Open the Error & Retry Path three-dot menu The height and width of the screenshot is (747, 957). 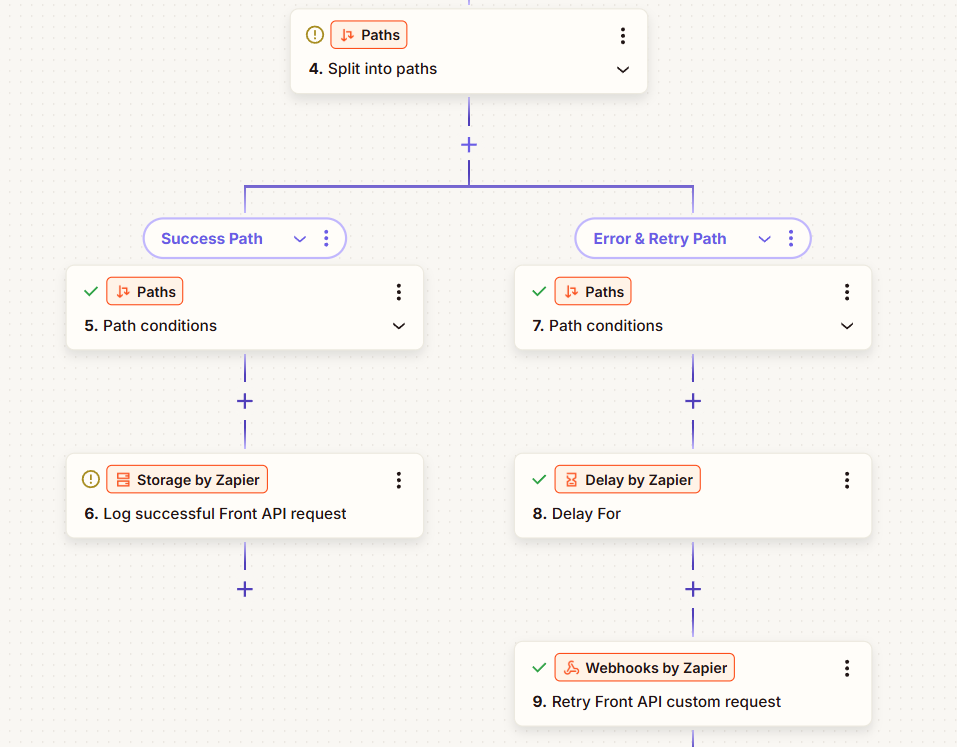tap(791, 238)
